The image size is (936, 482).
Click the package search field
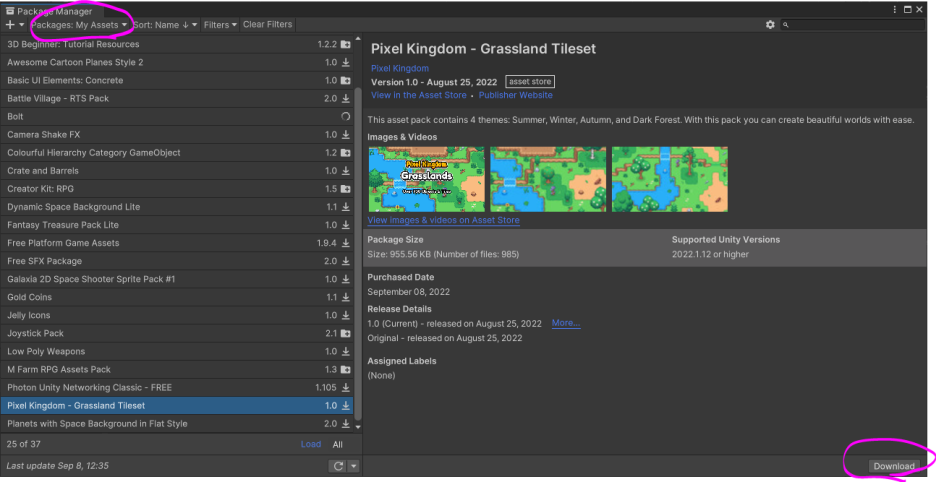pos(854,24)
